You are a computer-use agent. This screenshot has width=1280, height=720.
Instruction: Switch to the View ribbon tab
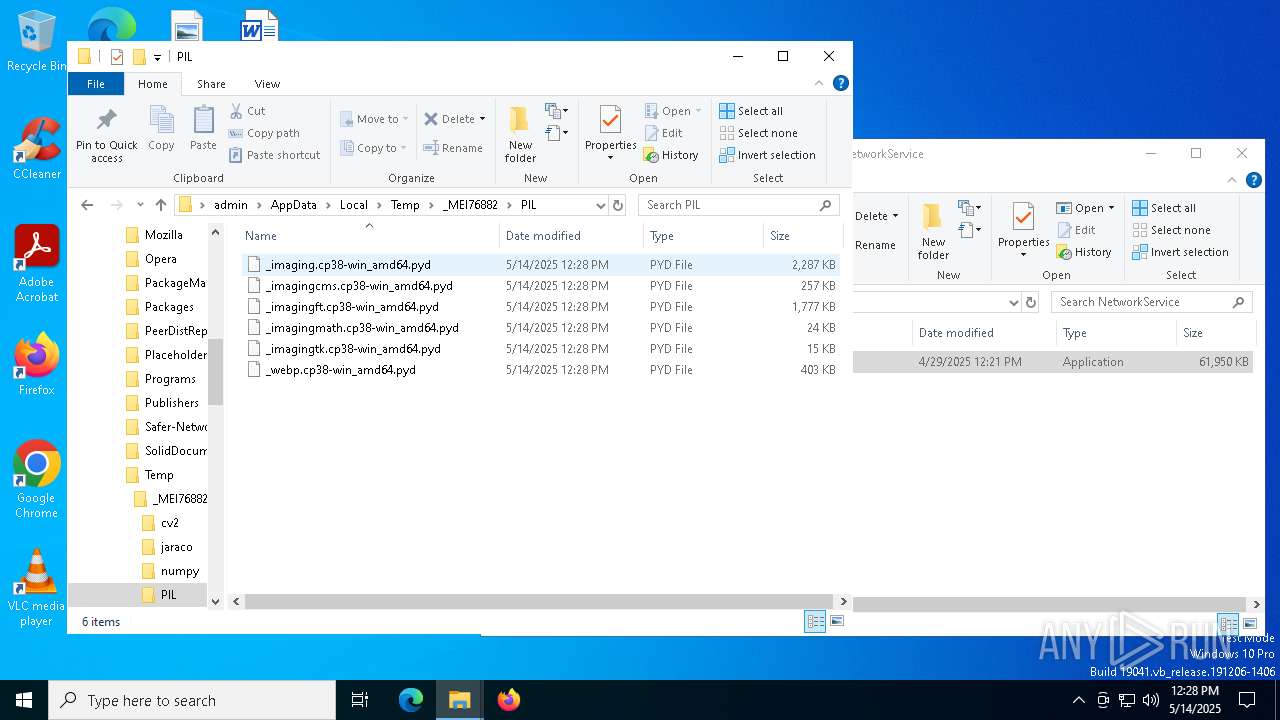pyautogui.click(x=267, y=84)
